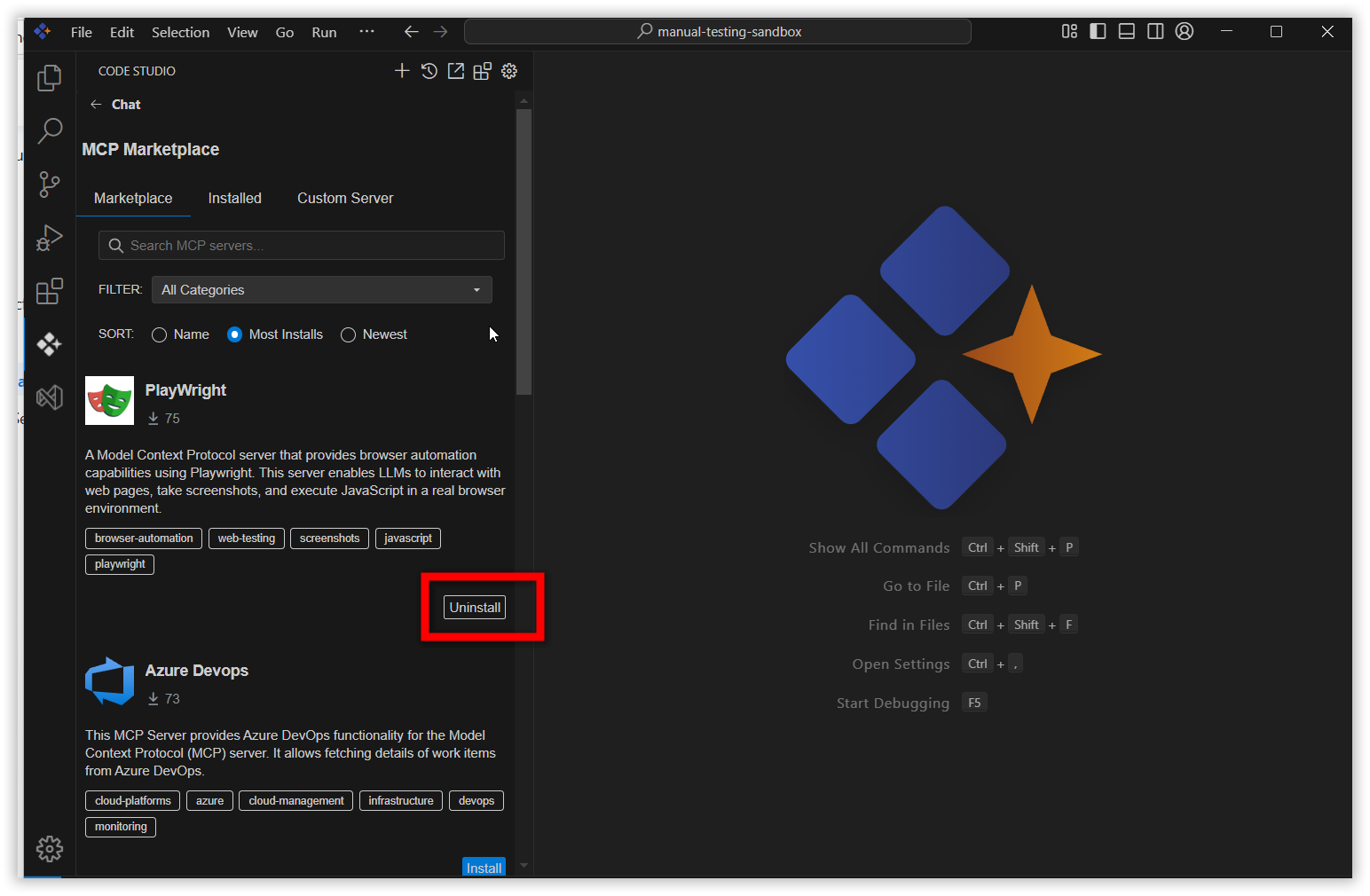Open File menu
Viewport: 1370px width, 896px height.
pos(82,32)
